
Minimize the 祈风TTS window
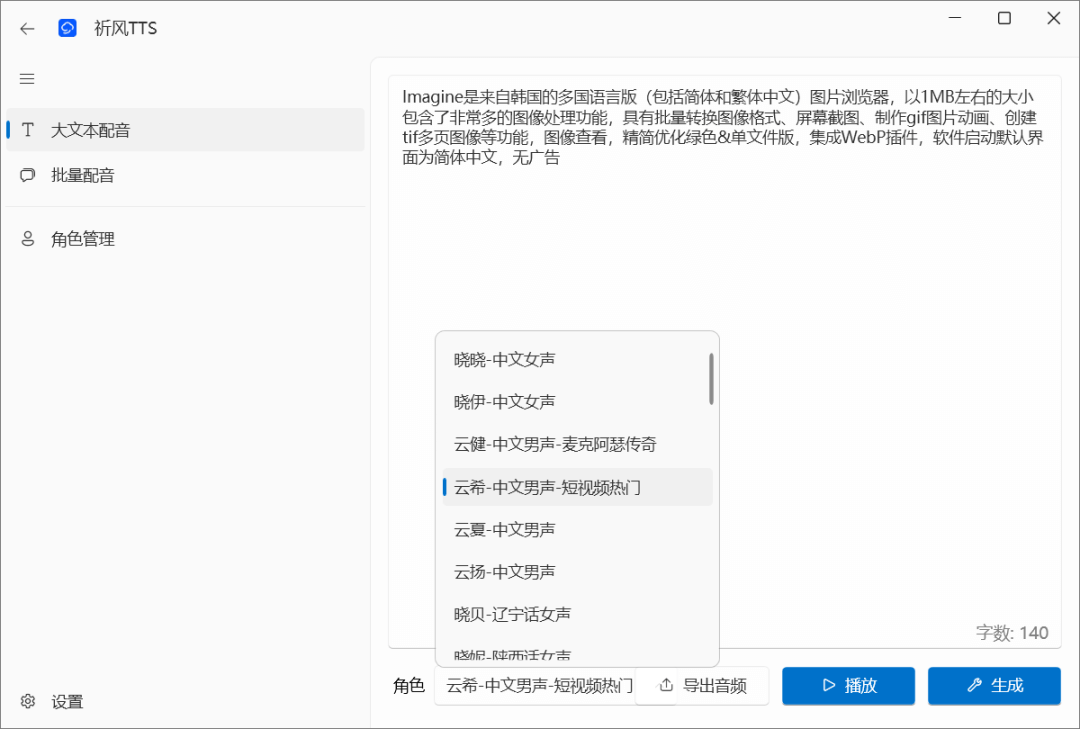[x=955, y=19]
